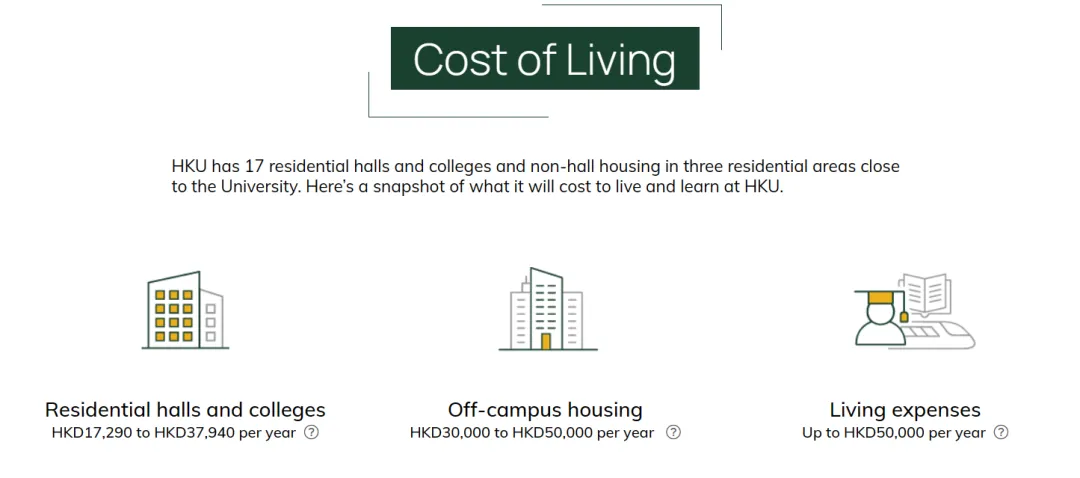Image resolution: width=1080 pixels, height=478 pixels.
Task: Open help tooltip for residential halls cost
Action: click(311, 433)
